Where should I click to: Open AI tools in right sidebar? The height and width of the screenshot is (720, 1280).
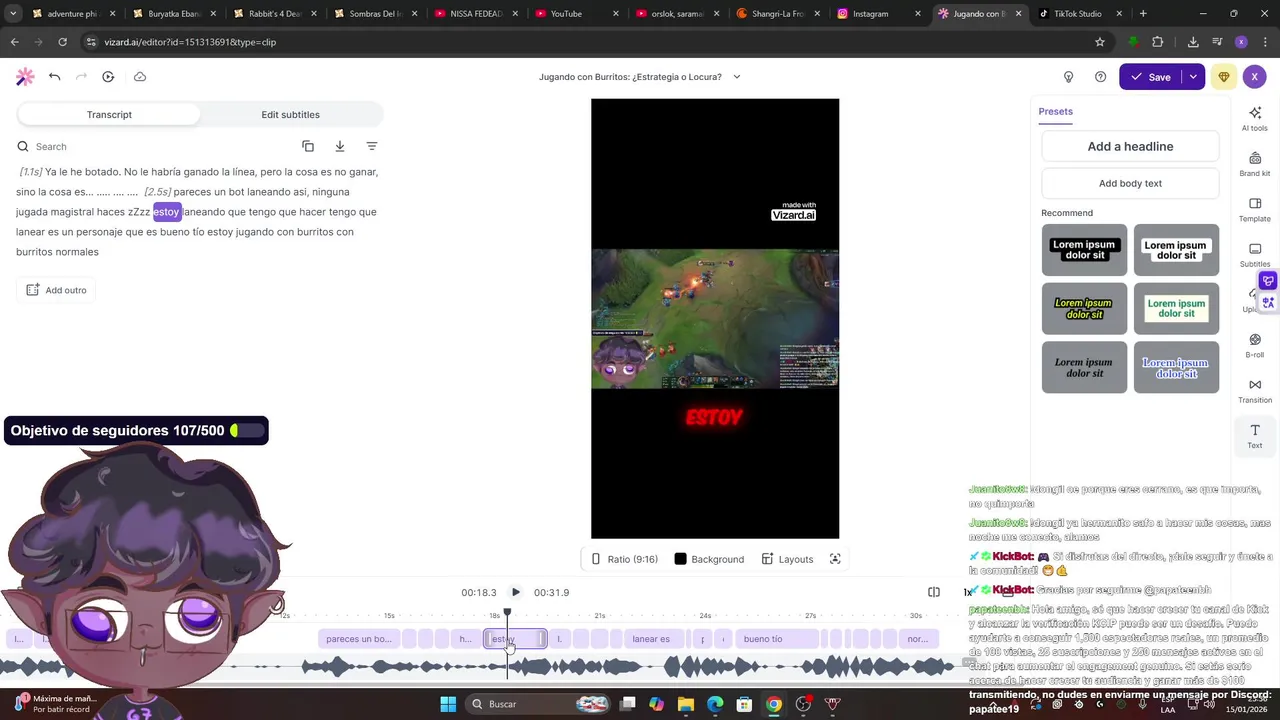click(1255, 119)
